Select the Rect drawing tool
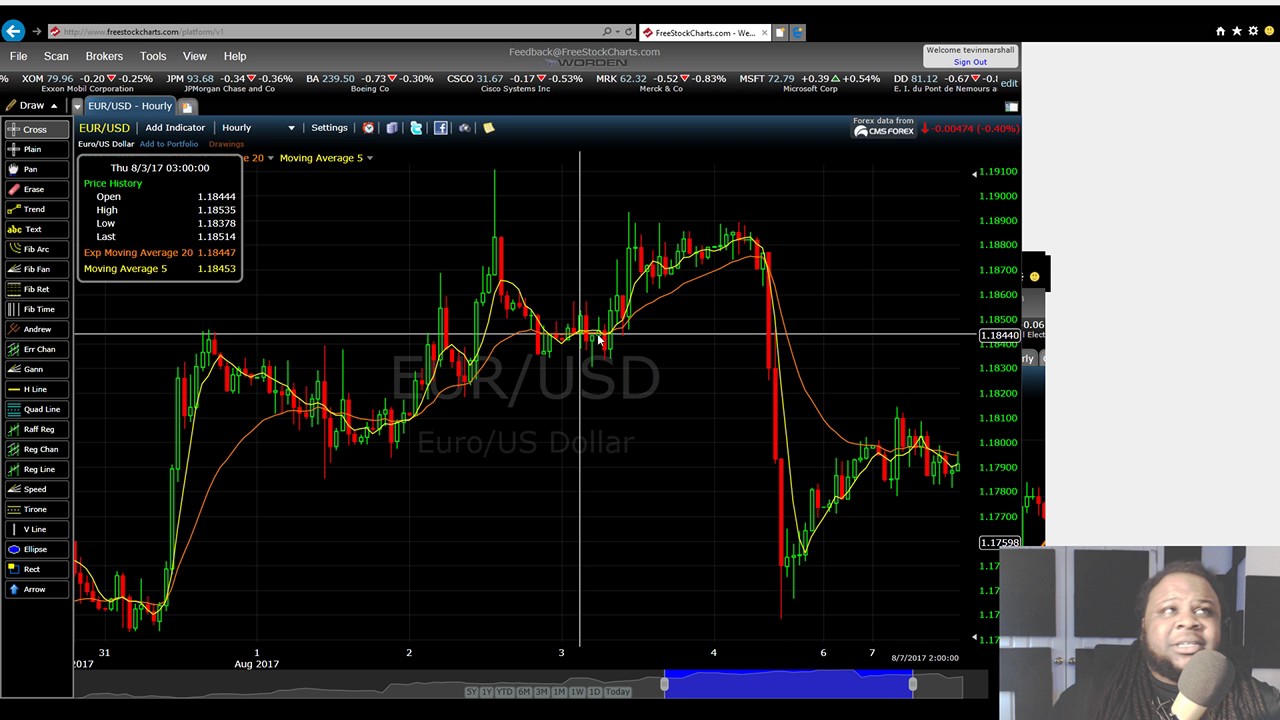Screen dimensions: 1280x720 36,569
